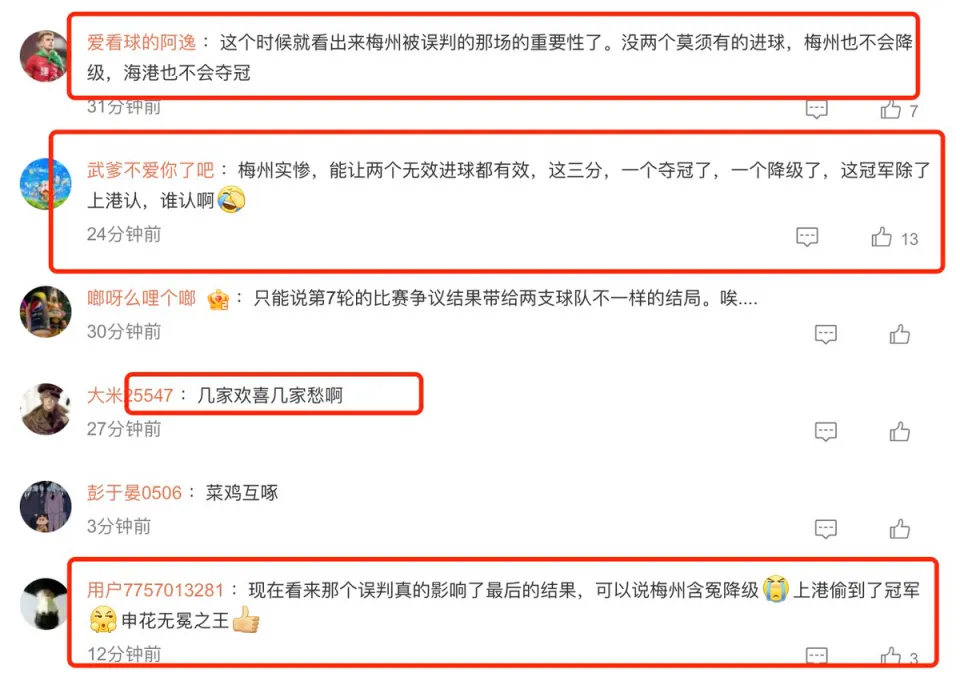Click crown badge next to 嘟呀么哩个嘟
Viewport: 960px width, 677px height.
tap(219, 299)
